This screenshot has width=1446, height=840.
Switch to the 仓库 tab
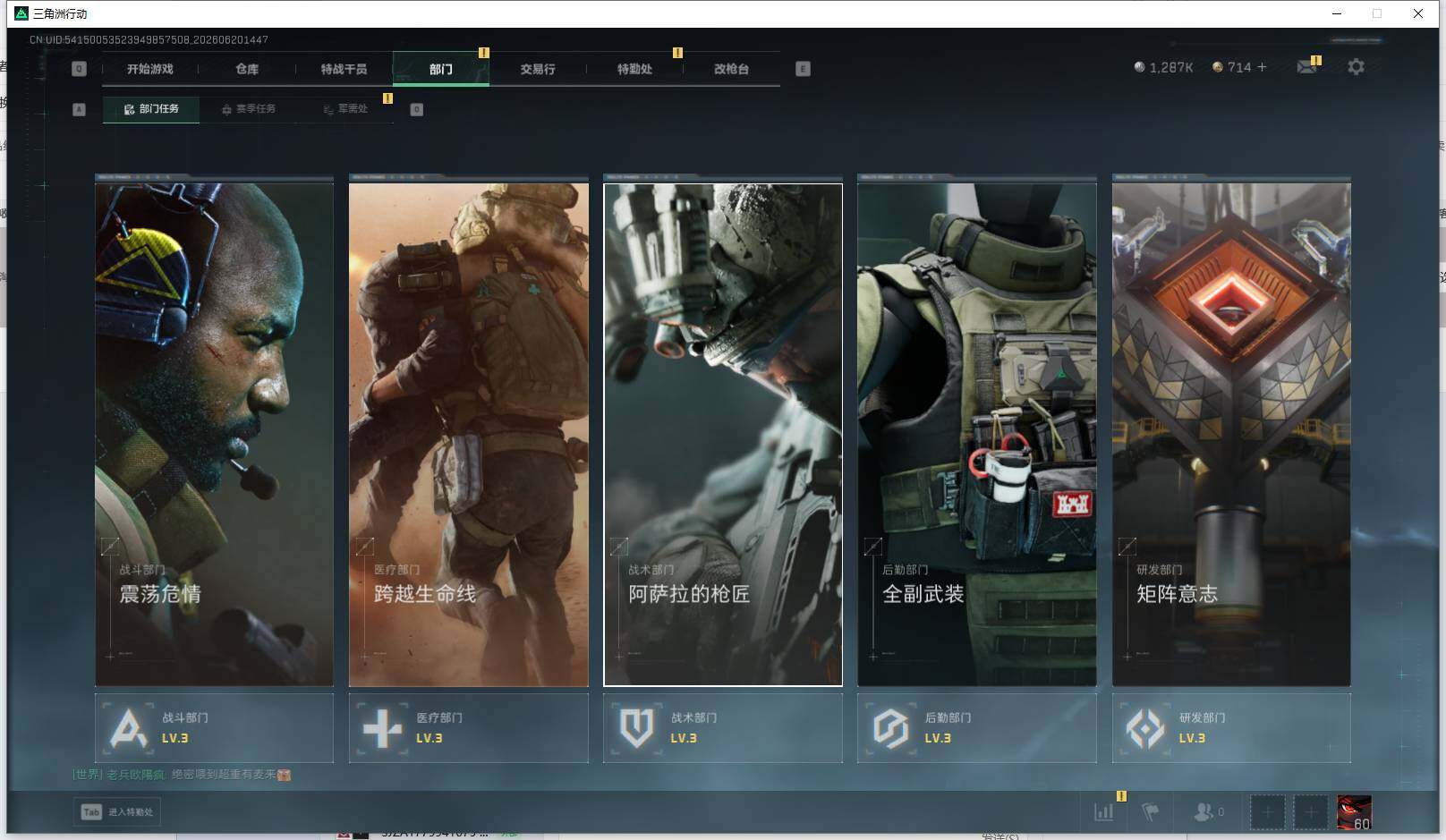tap(247, 69)
